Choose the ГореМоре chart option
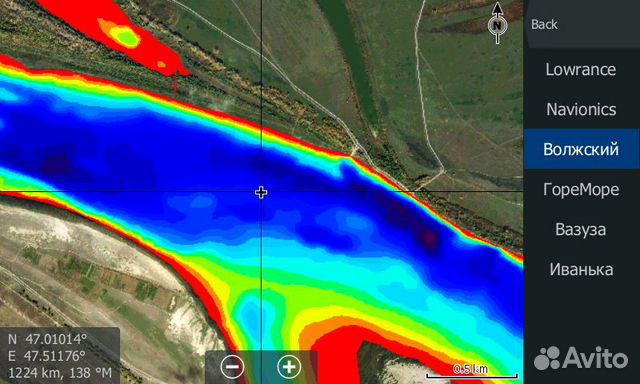640x384 pixels. point(582,189)
